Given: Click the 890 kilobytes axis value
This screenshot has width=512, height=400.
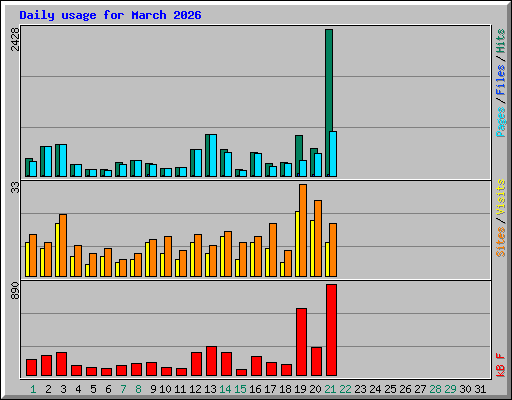Looking at the screenshot, I should coord(15,290).
